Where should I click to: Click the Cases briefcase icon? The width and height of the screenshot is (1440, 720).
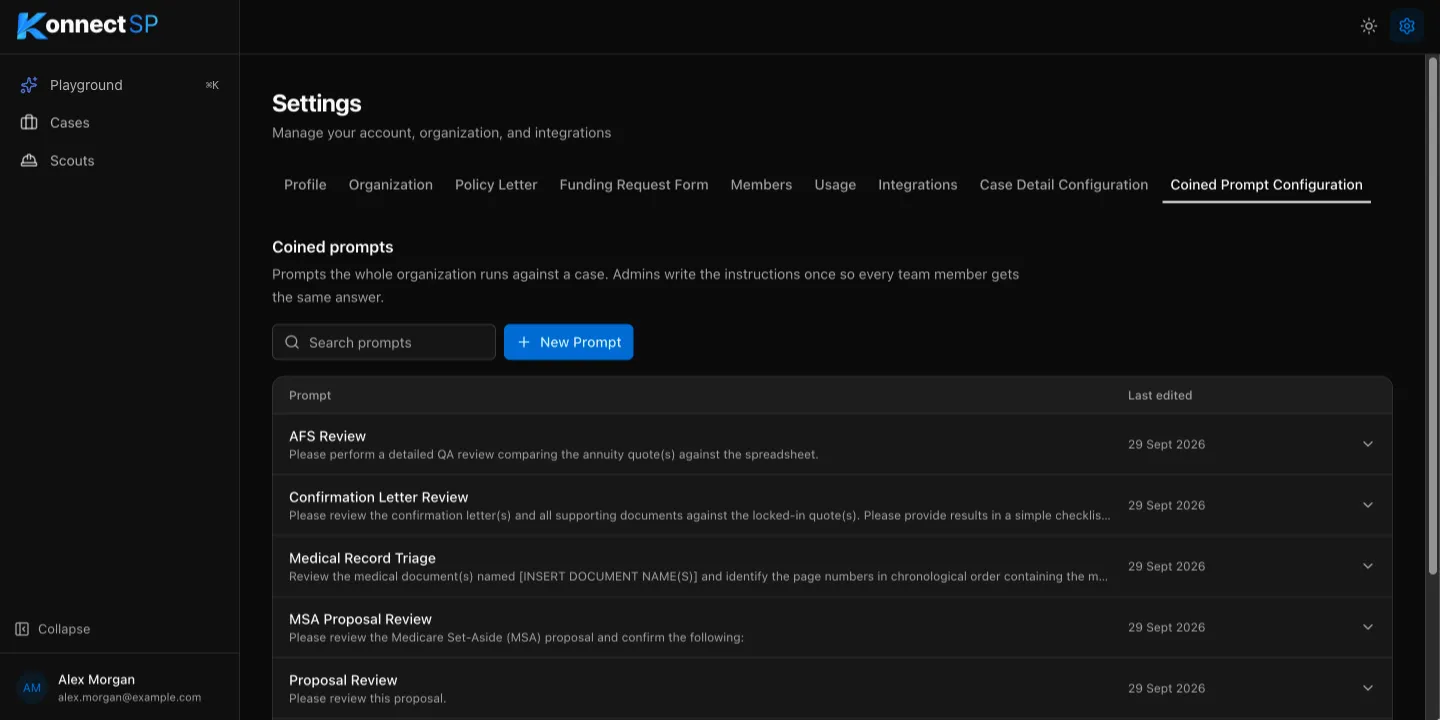point(29,123)
